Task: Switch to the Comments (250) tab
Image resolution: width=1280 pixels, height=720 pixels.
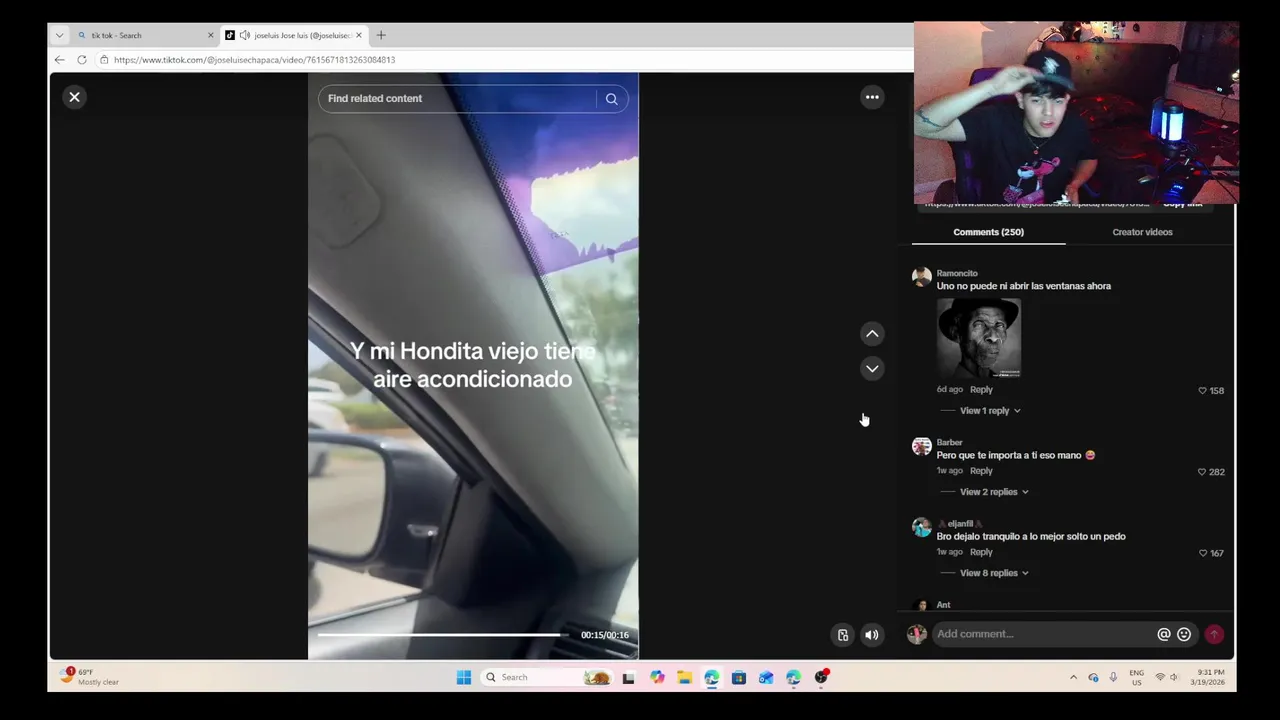Action: 988,232
